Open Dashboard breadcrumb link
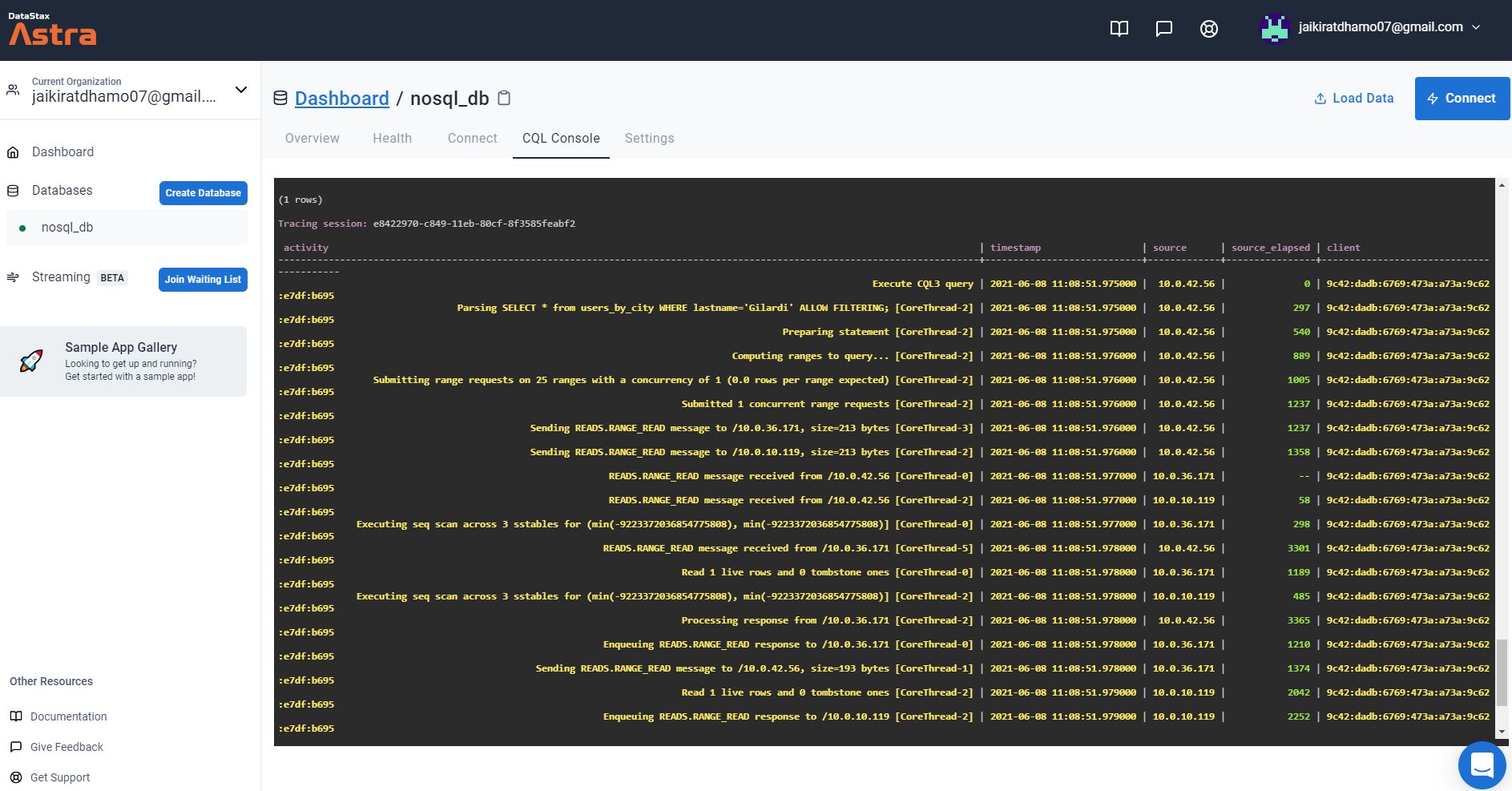The width and height of the screenshot is (1512, 791). [341, 98]
